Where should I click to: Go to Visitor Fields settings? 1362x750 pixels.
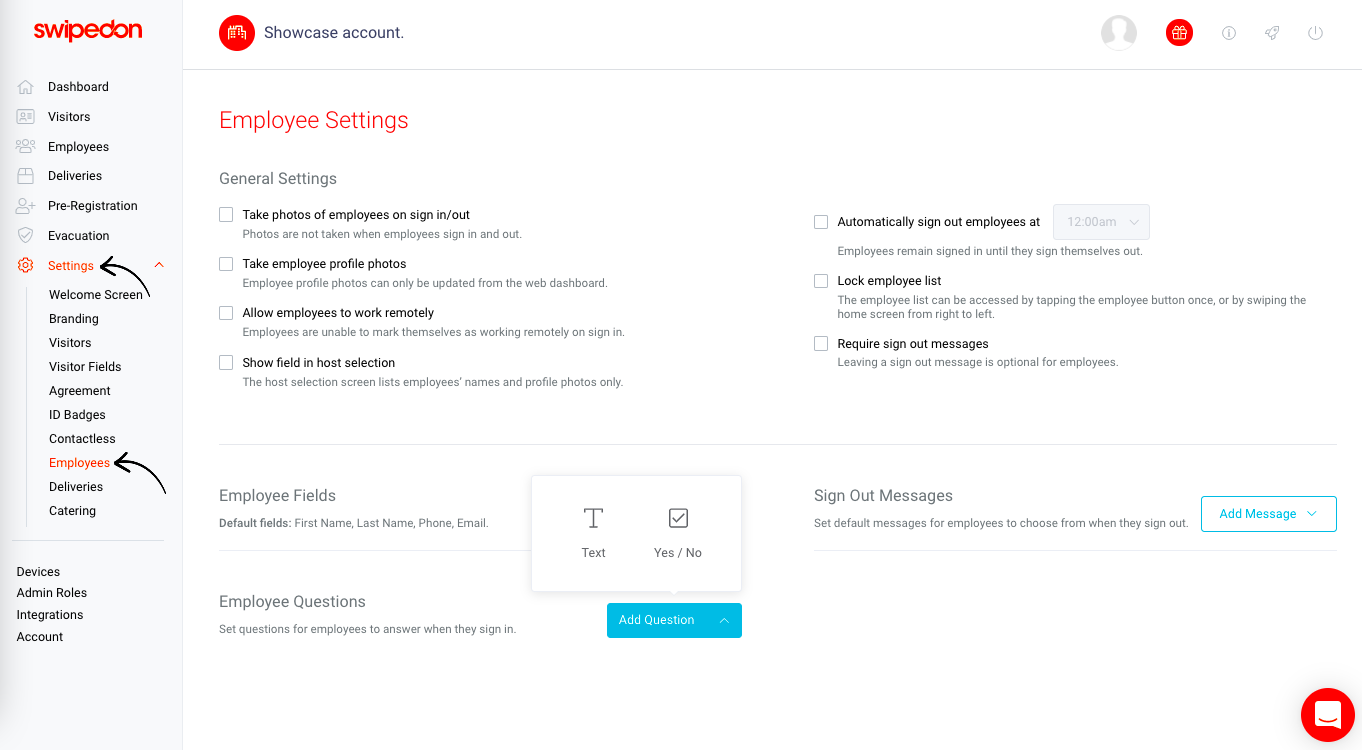coord(85,367)
